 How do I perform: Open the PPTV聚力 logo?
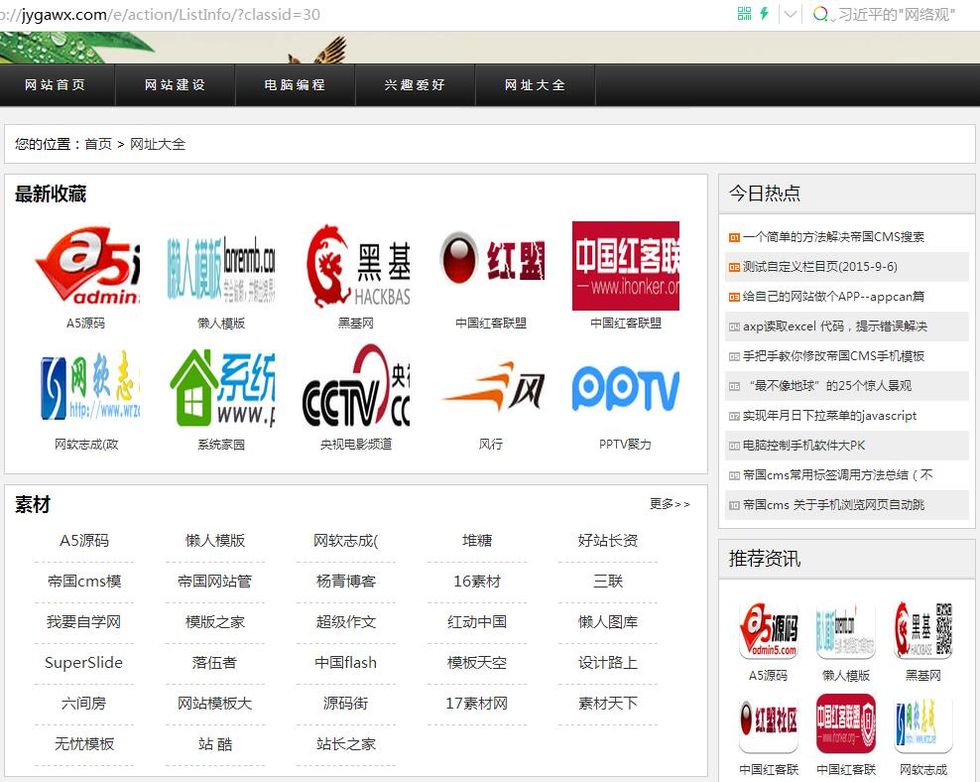[x=626, y=388]
